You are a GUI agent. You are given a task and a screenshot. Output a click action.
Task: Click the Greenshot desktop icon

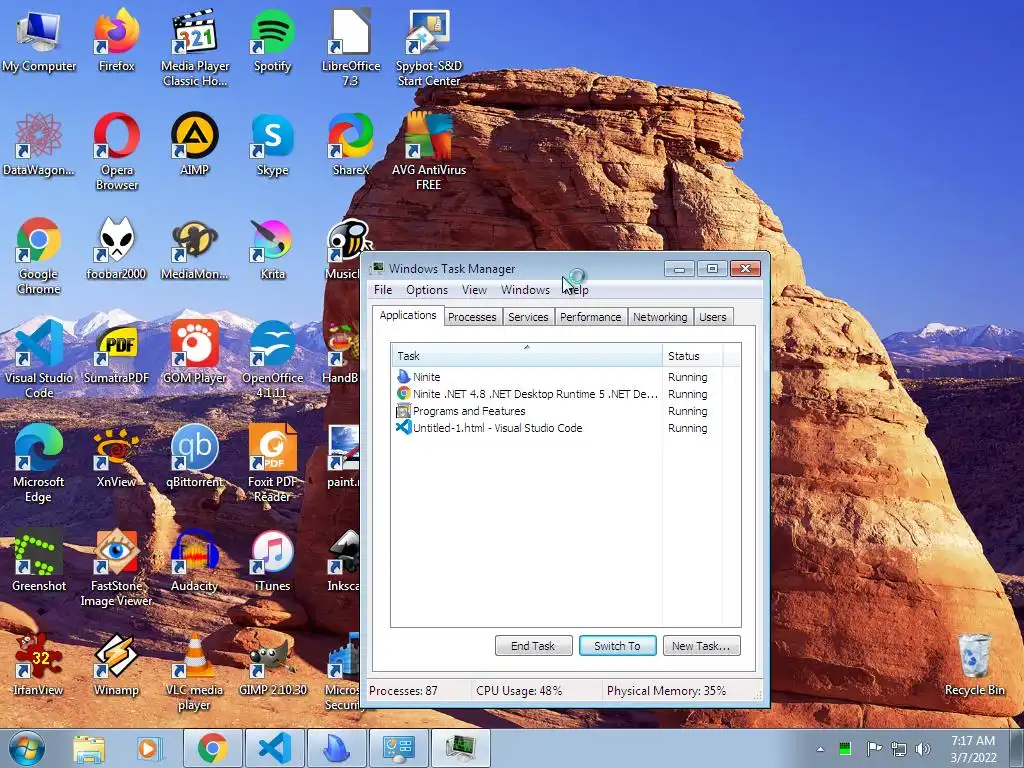point(39,560)
